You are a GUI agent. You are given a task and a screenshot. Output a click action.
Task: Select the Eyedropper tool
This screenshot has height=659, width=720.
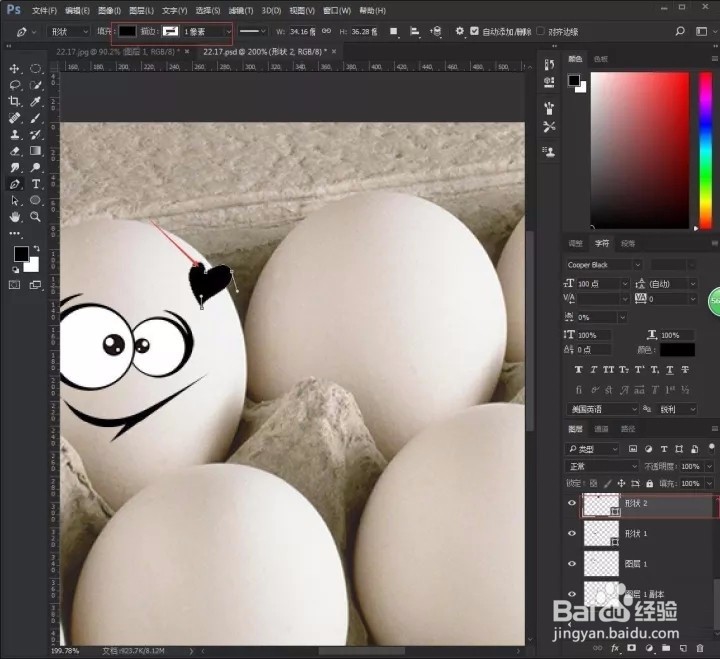(x=35, y=101)
